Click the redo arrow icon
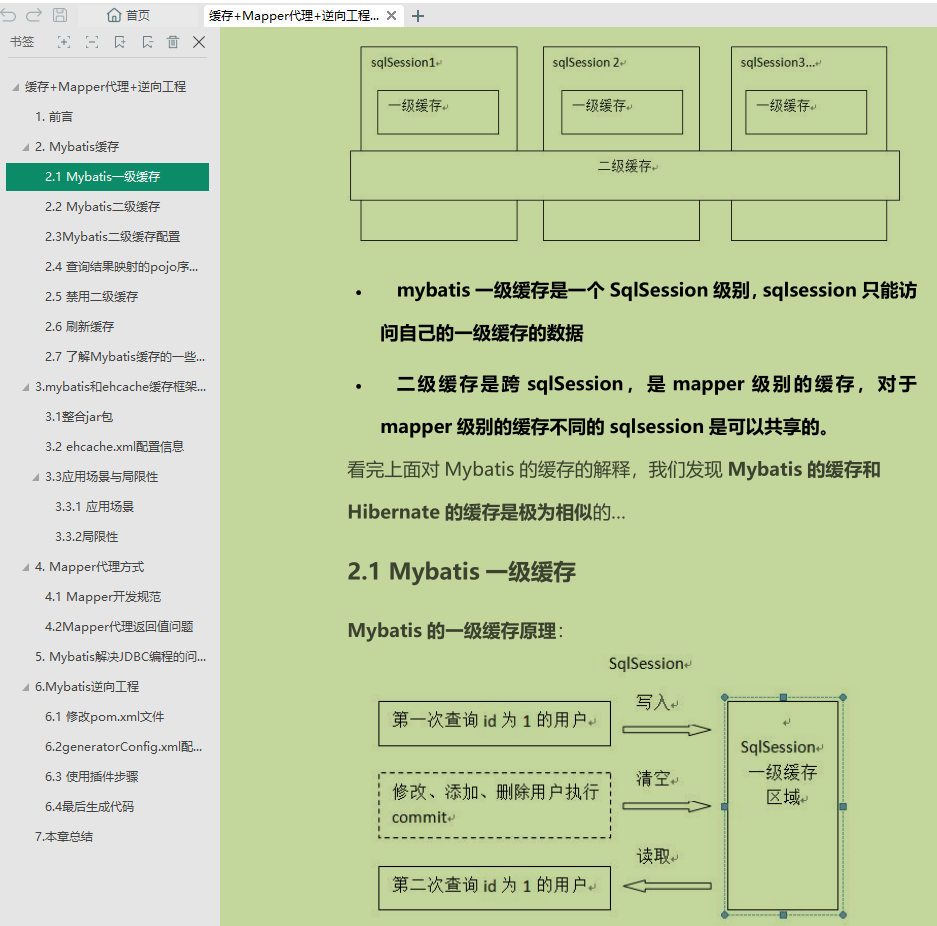937x926 pixels. pyautogui.click(x=34, y=15)
